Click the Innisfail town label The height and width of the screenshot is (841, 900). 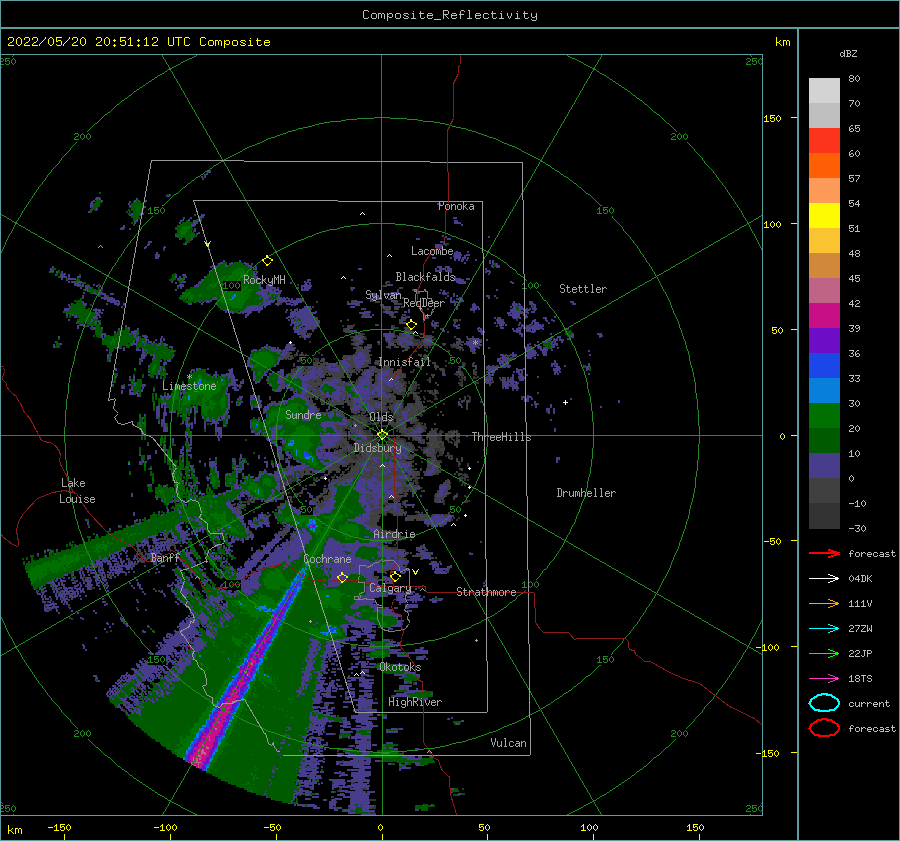[405, 362]
